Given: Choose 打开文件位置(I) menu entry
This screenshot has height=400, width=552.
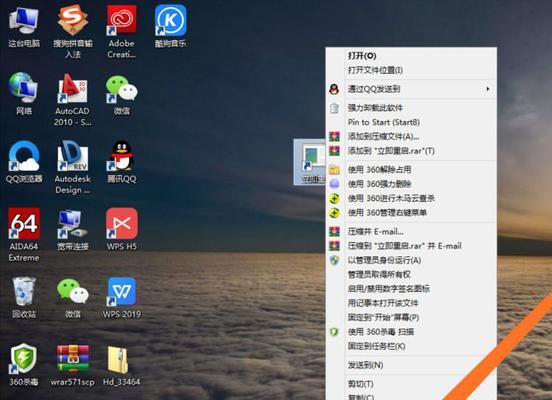Looking at the screenshot, I should [411, 70].
